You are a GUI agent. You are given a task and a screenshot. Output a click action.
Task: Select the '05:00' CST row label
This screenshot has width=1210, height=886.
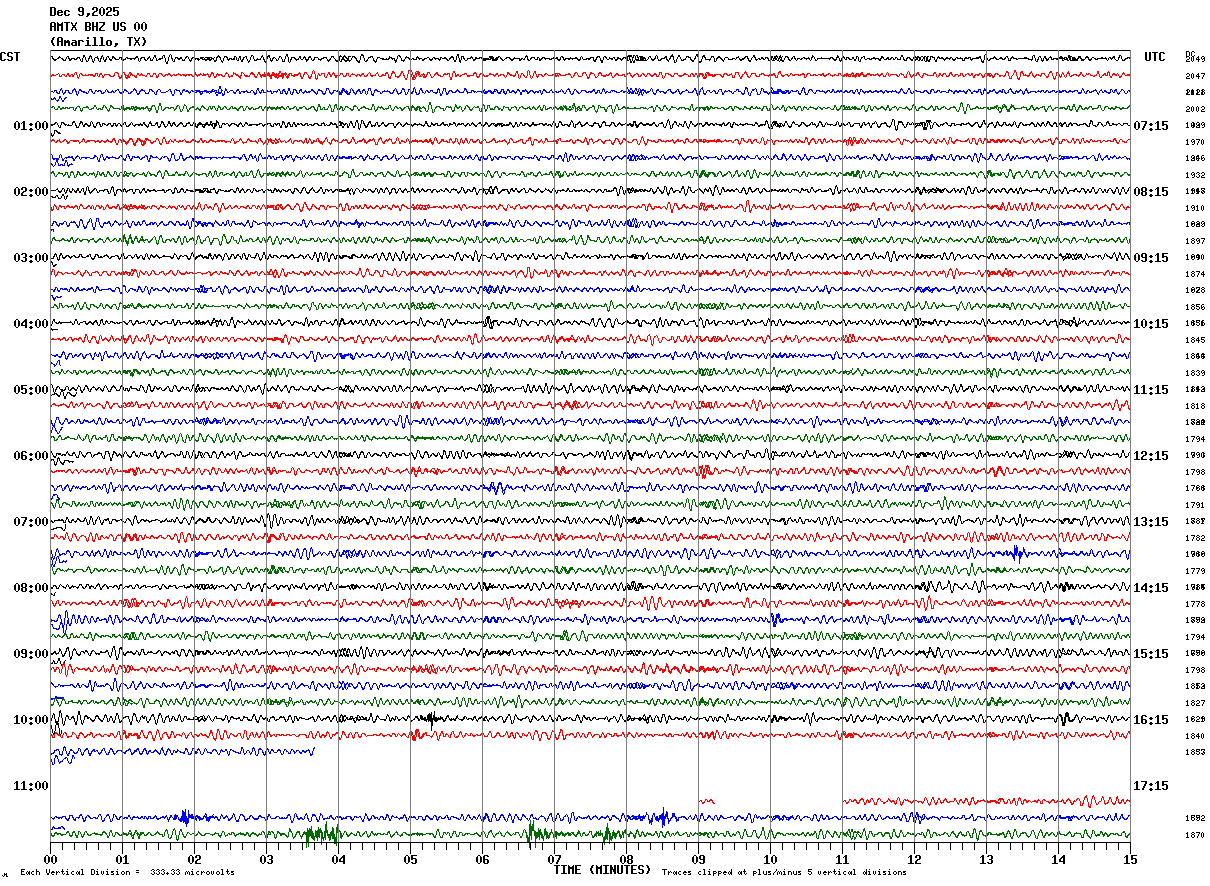[x=31, y=390]
